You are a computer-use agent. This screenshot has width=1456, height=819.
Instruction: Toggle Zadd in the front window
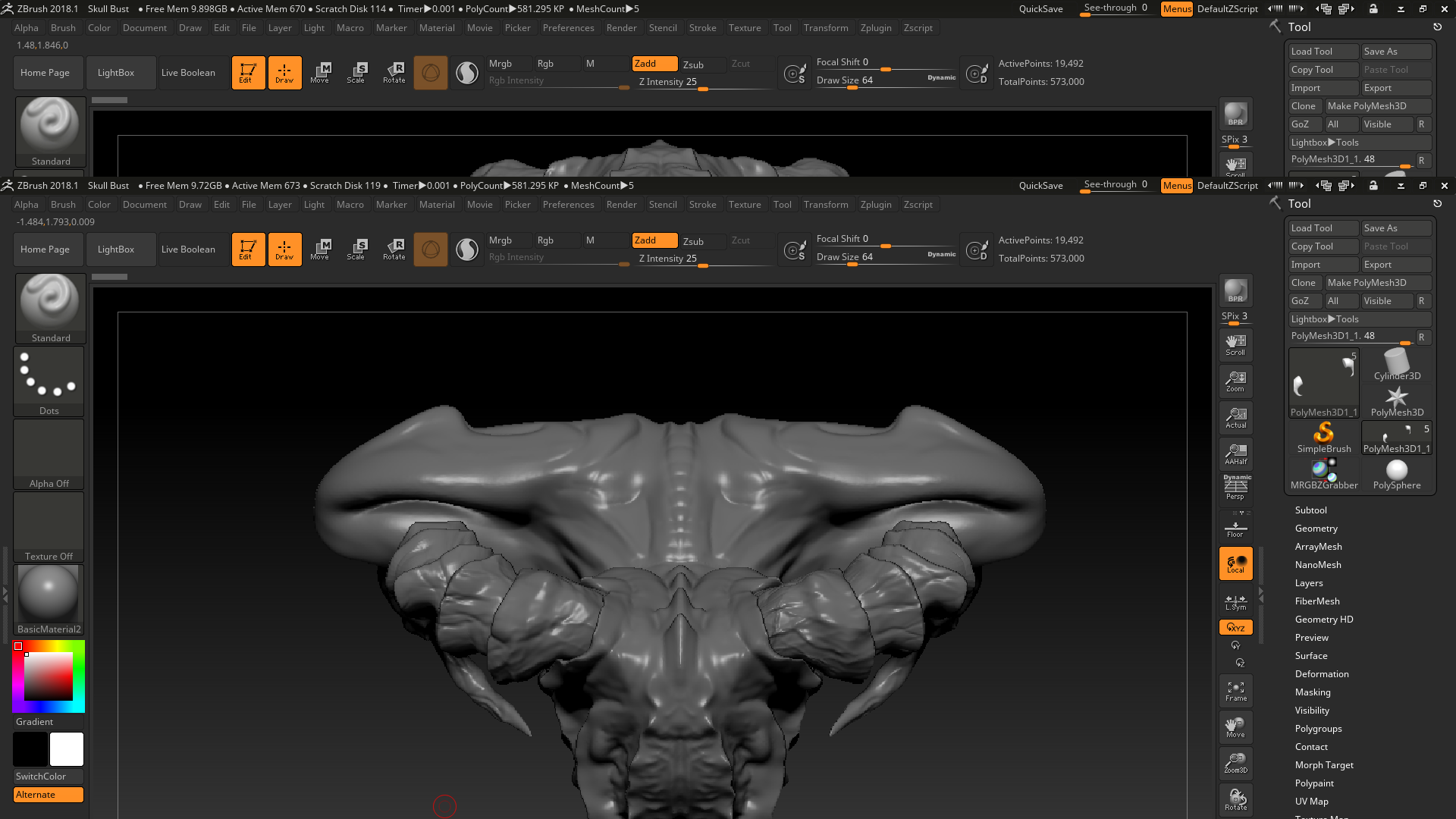(655, 240)
